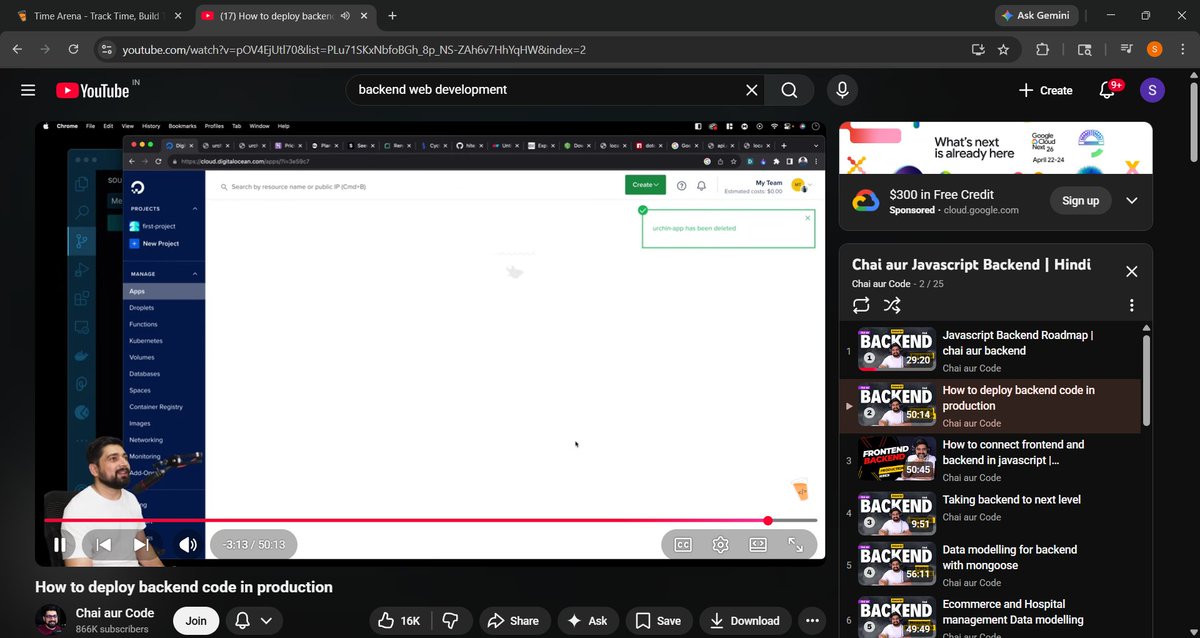Open more actions ellipsis under video

[x=812, y=621]
